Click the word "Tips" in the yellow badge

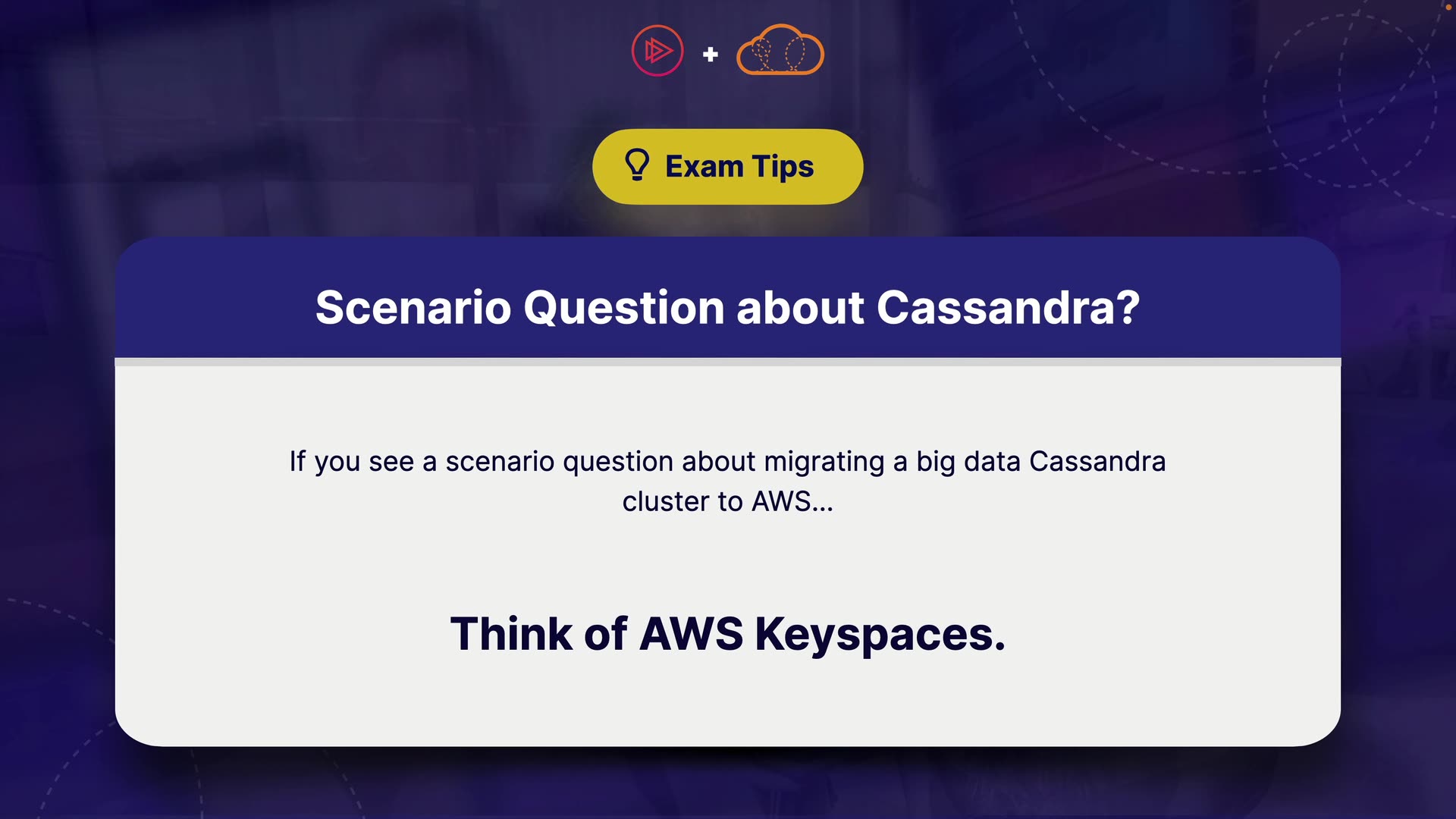click(783, 167)
